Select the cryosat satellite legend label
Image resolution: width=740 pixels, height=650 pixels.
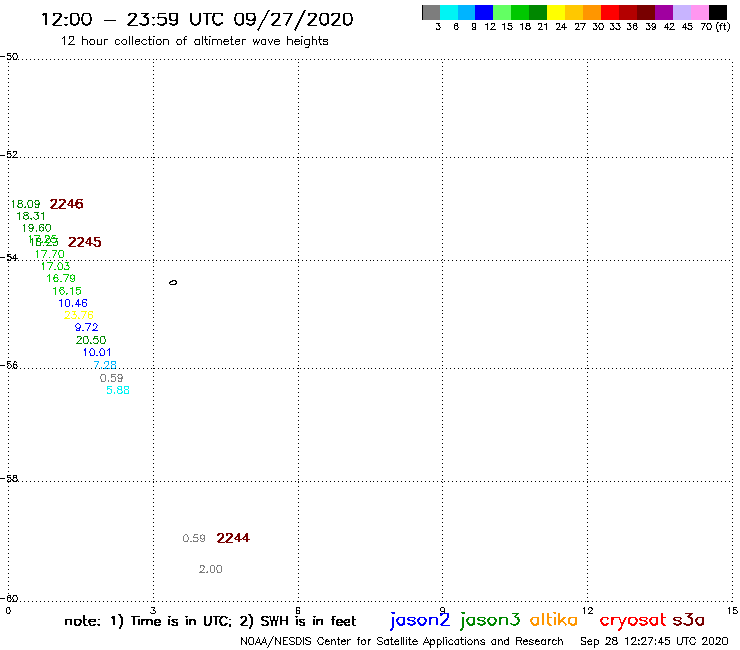pos(632,621)
